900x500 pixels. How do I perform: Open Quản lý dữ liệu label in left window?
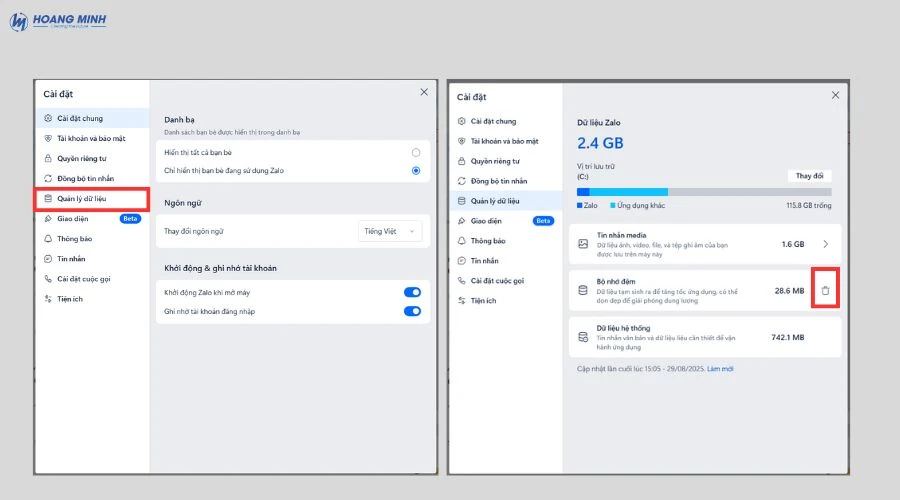pos(82,199)
